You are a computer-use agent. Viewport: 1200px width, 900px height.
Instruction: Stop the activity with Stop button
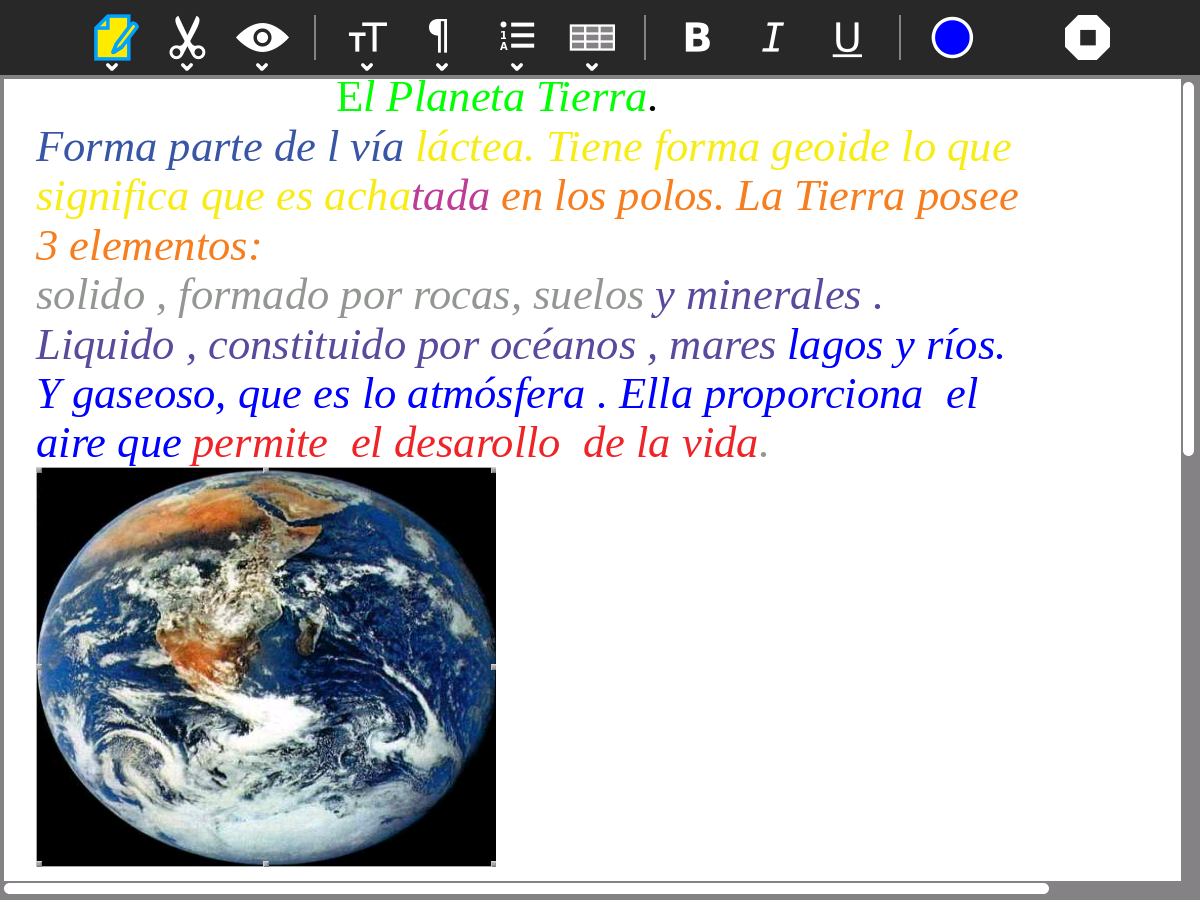(1087, 38)
